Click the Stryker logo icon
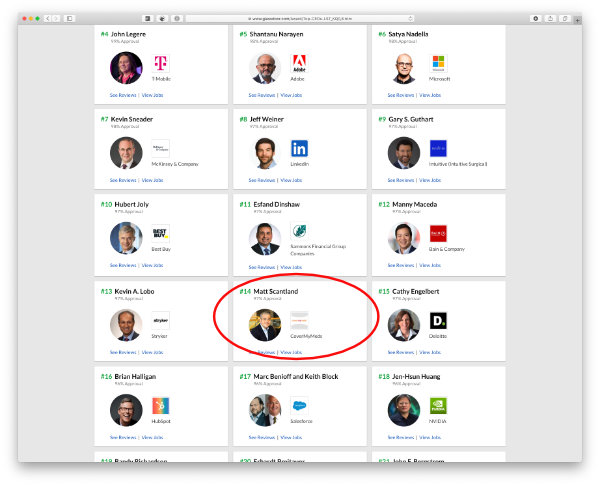600x486 pixels. coord(160,321)
